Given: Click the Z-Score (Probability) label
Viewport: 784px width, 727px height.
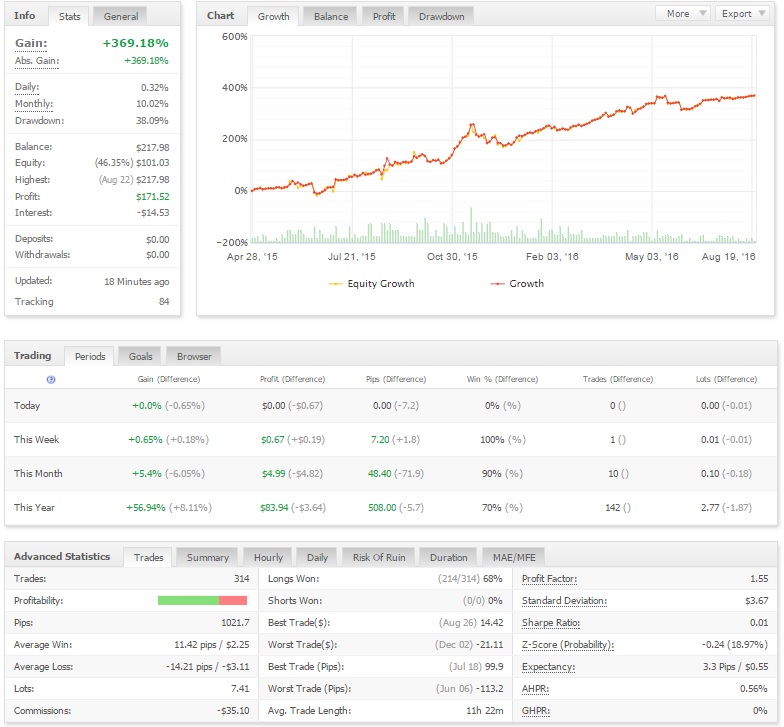Looking at the screenshot, I should pyautogui.click(x=568, y=645).
